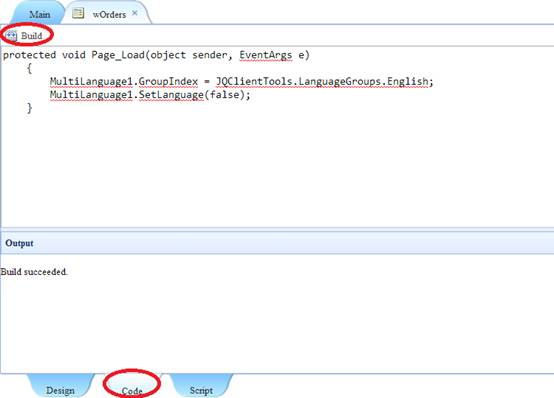Viewport: 554px width, 398px height.
Task: Switch to the Main tab
Action: (x=39, y=14)
